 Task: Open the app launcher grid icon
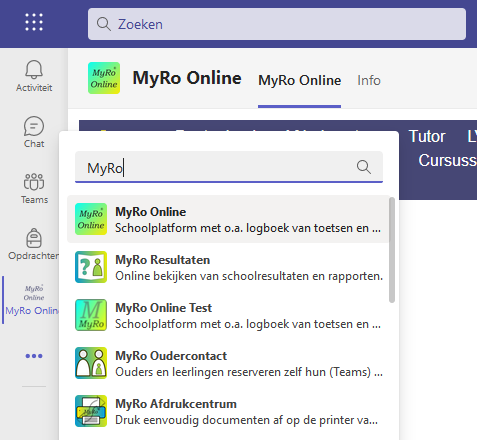tap(34, 22)
